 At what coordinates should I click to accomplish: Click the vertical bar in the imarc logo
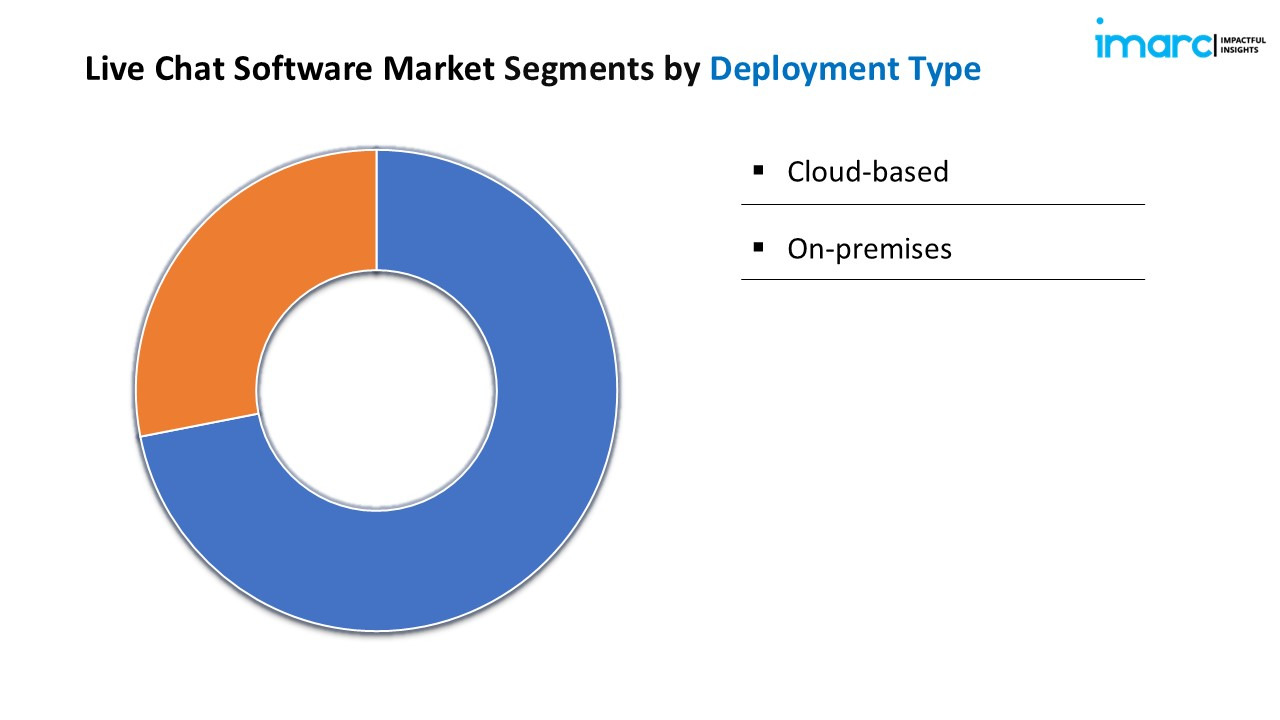pos(1216,45)
